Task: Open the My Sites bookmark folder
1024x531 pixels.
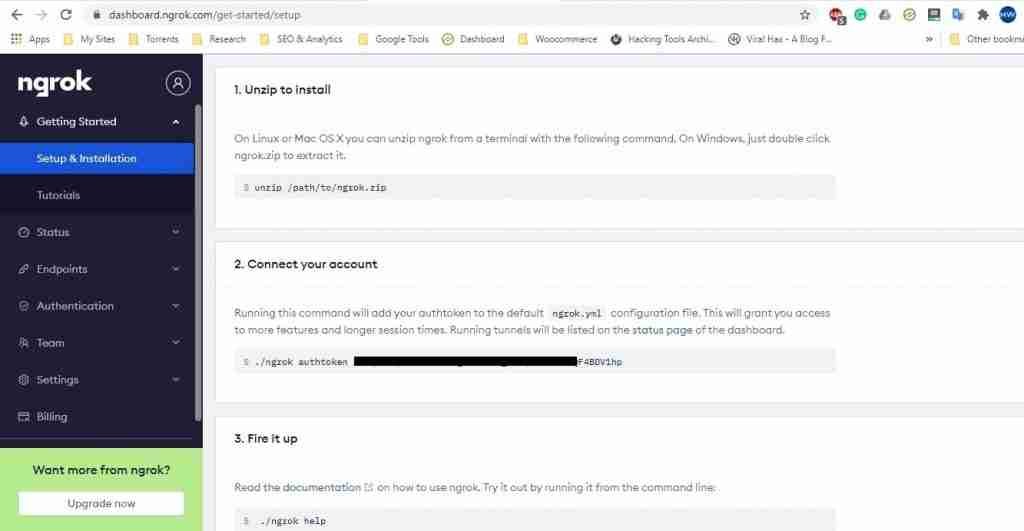Action: 89,39
